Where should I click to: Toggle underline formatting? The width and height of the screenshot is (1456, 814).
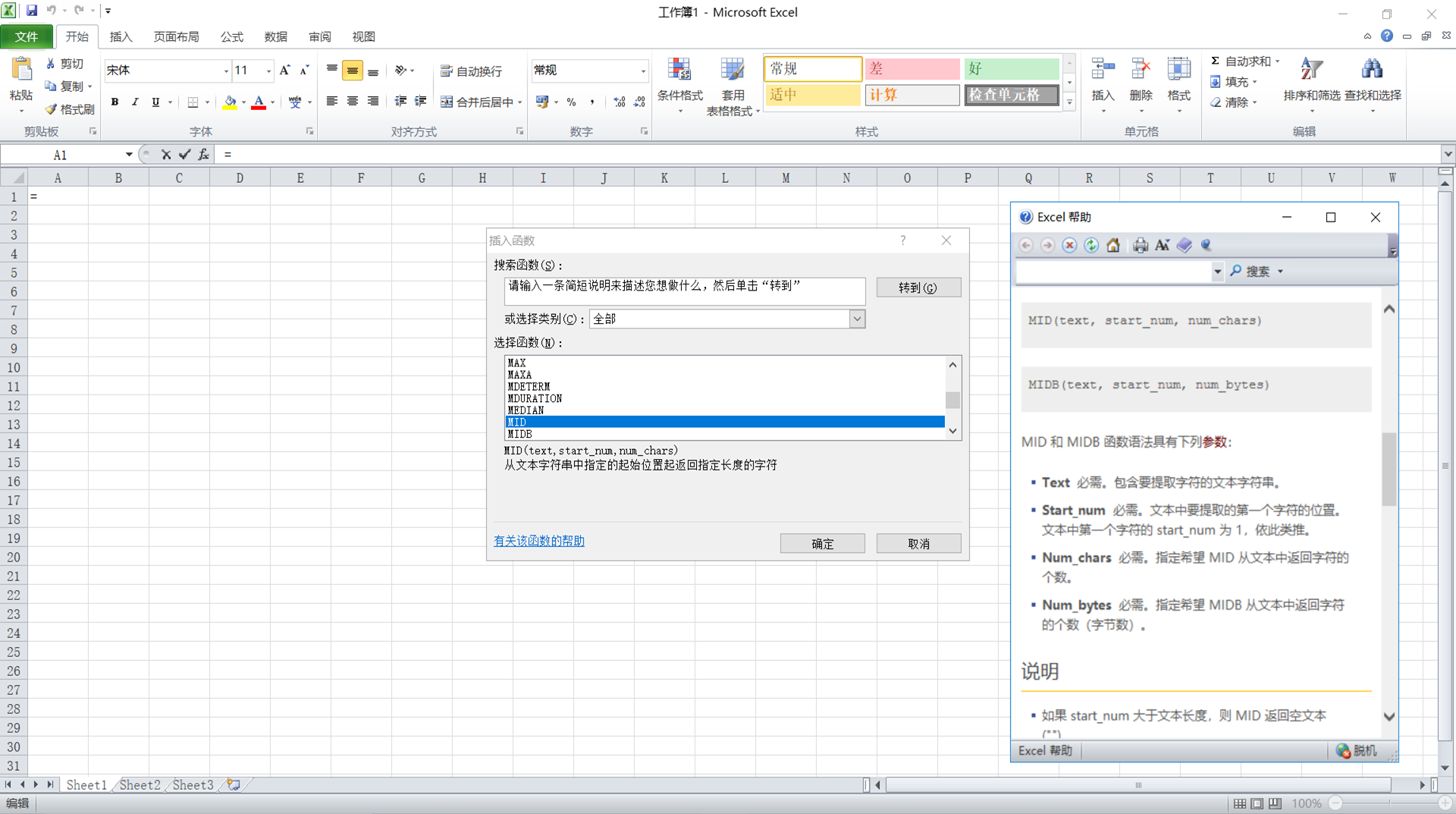click(x=155, y=102)
